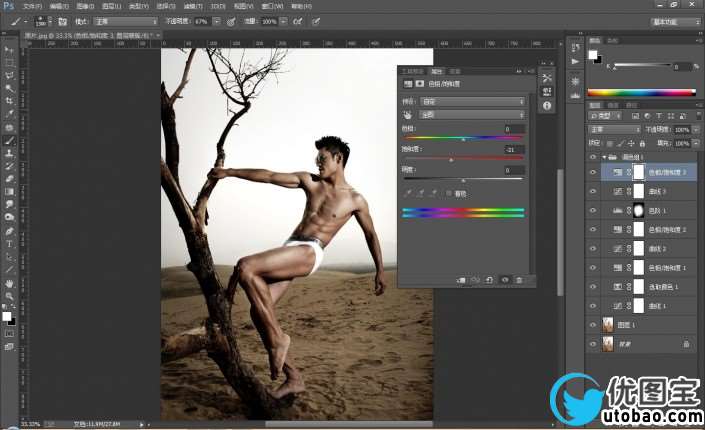Click the document tab title
Screen dimensions: 705x430
(x=89, y=35)
